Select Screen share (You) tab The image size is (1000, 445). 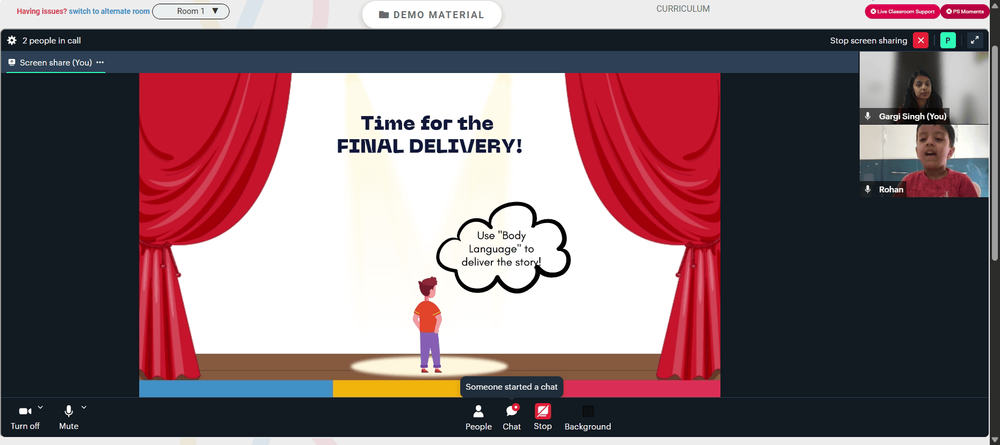pos(55,62)
